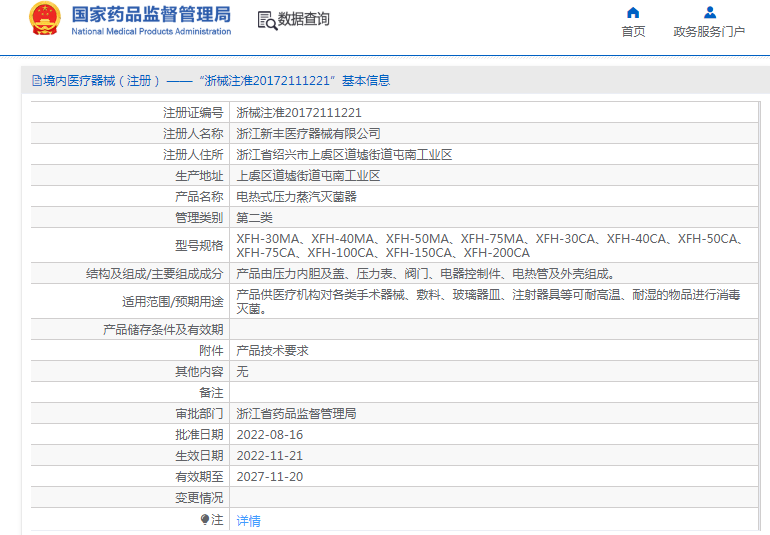This screenshot has height=535, width=770.
Task: Open the 详情 link
Action: [248, 521]
